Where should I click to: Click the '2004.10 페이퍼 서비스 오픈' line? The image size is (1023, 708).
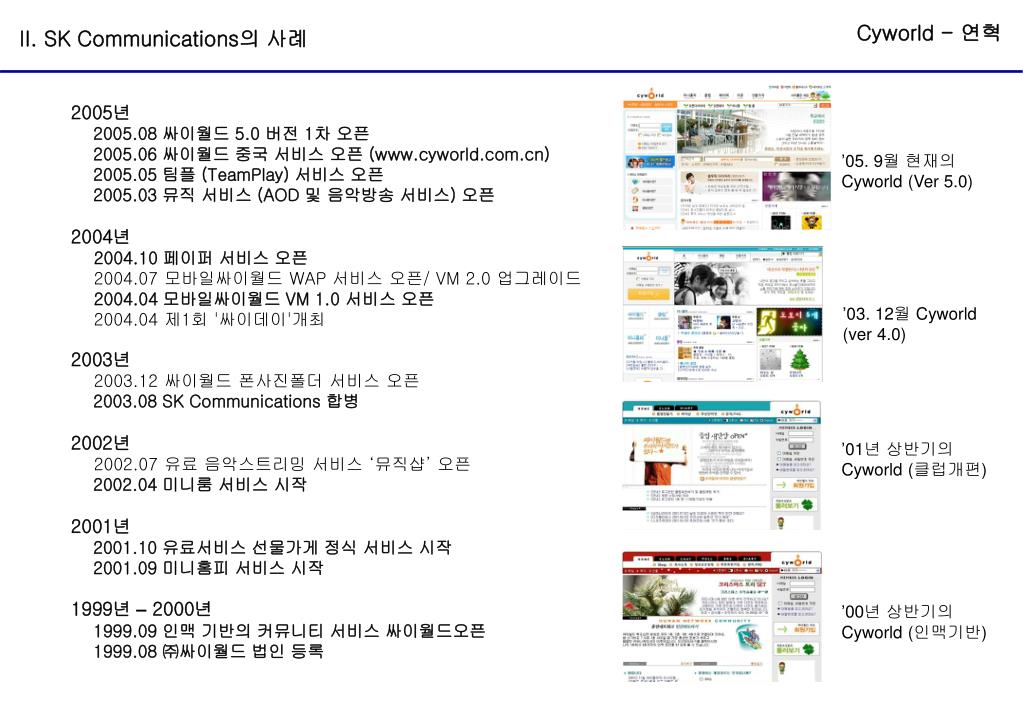coord(200,258)
